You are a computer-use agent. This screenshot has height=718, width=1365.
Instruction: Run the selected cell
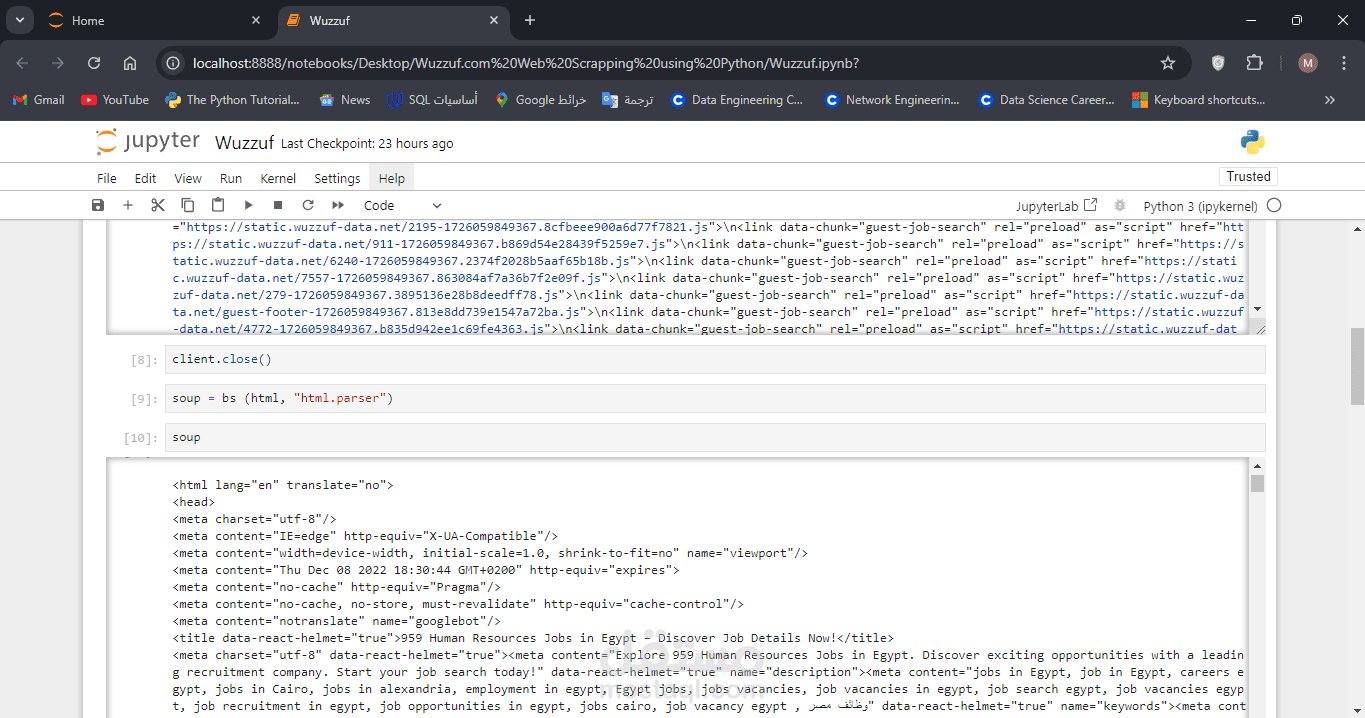[x=248, y=205]
